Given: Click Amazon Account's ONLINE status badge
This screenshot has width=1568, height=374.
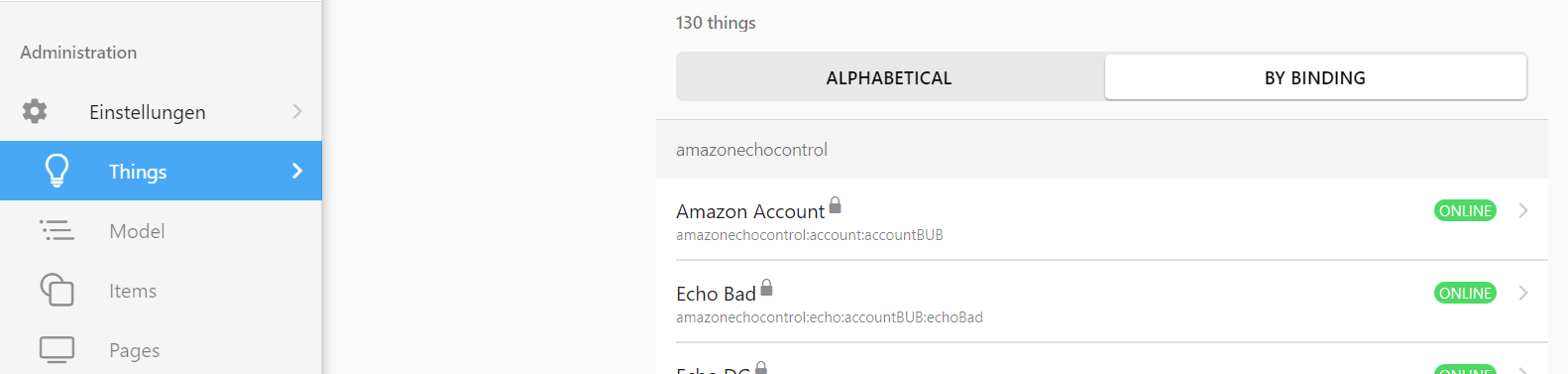Looking at the screenshot, I should pos(1465,210).
